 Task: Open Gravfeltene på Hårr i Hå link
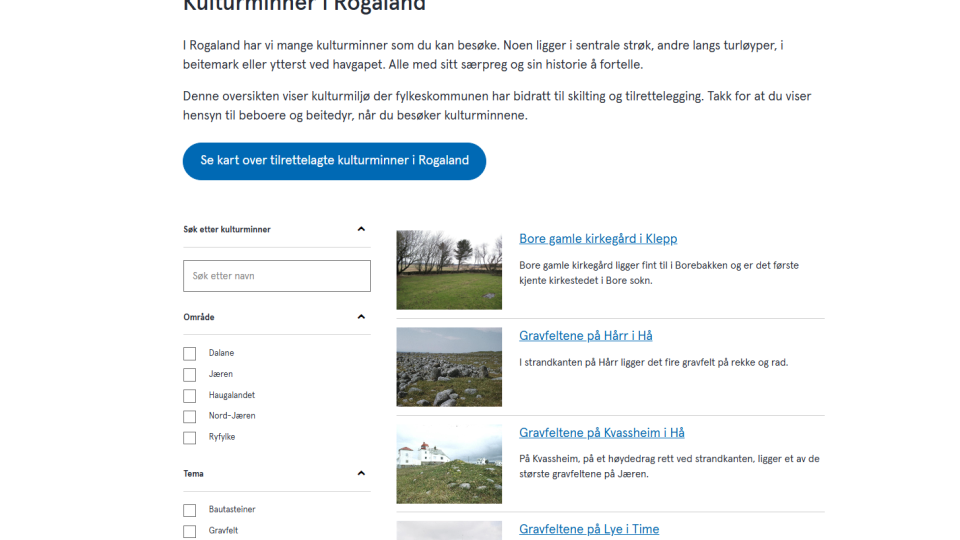[585, 336]
